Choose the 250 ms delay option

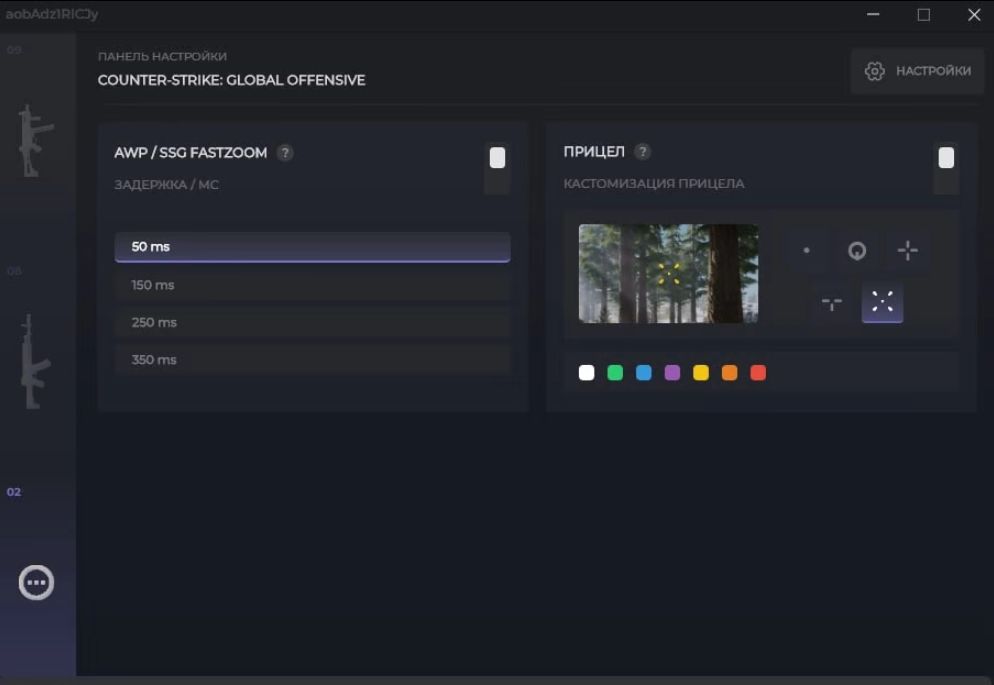click(x=312, y=323)
